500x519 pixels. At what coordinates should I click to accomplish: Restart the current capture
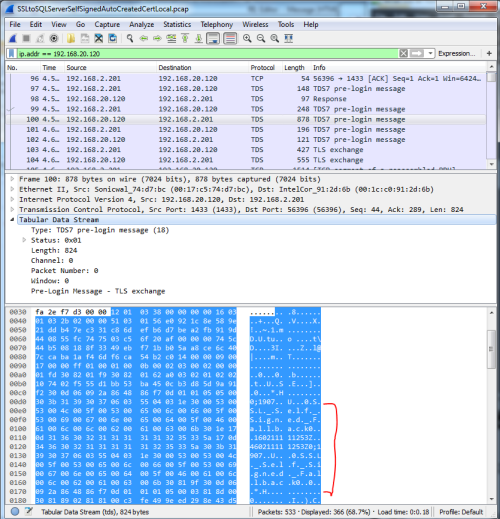click(40, 38)
